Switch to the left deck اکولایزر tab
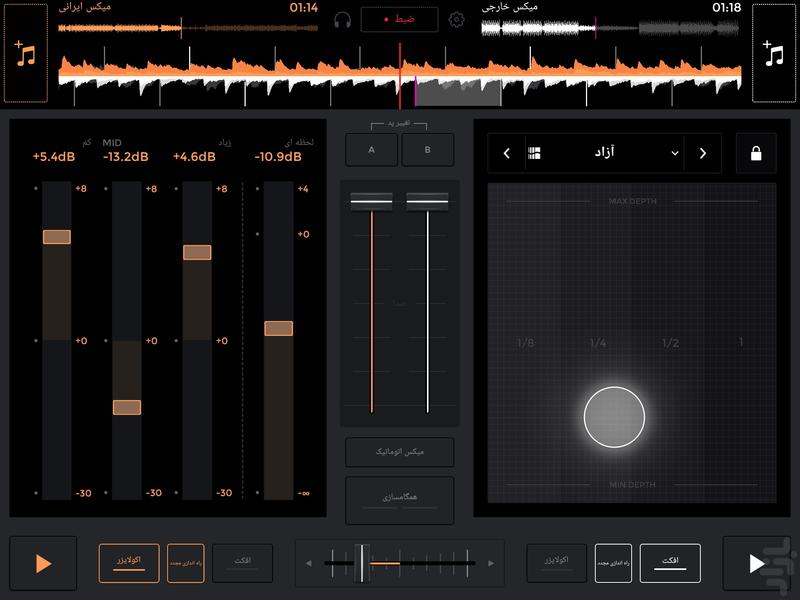This screenshot has width=800, height=600. tap(129, 563)
